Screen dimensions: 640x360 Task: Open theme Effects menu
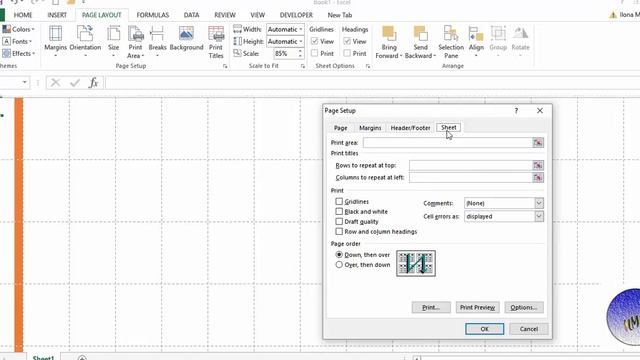point(18,53)
